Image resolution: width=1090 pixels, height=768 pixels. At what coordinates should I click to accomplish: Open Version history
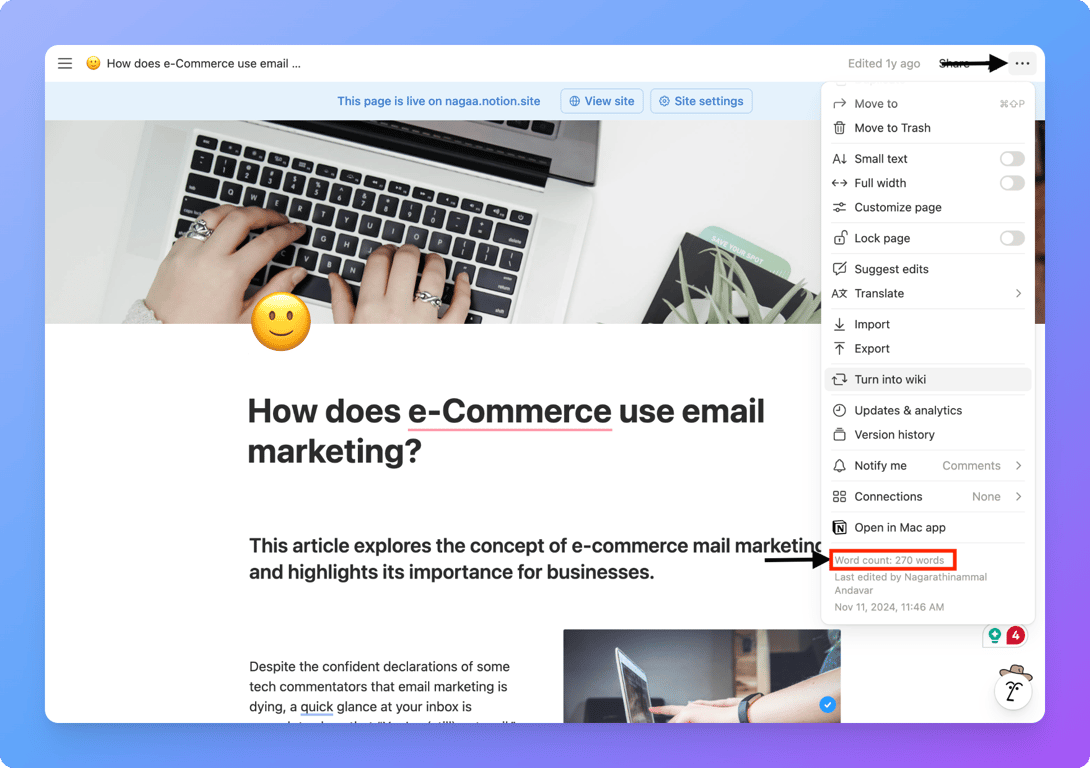tap(928, 434)
